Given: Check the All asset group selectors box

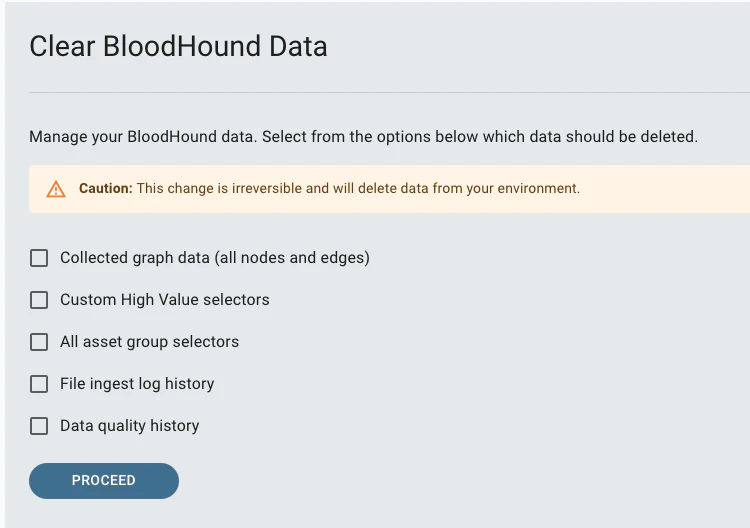Looking at the screenshot, I should coord(39,342).
